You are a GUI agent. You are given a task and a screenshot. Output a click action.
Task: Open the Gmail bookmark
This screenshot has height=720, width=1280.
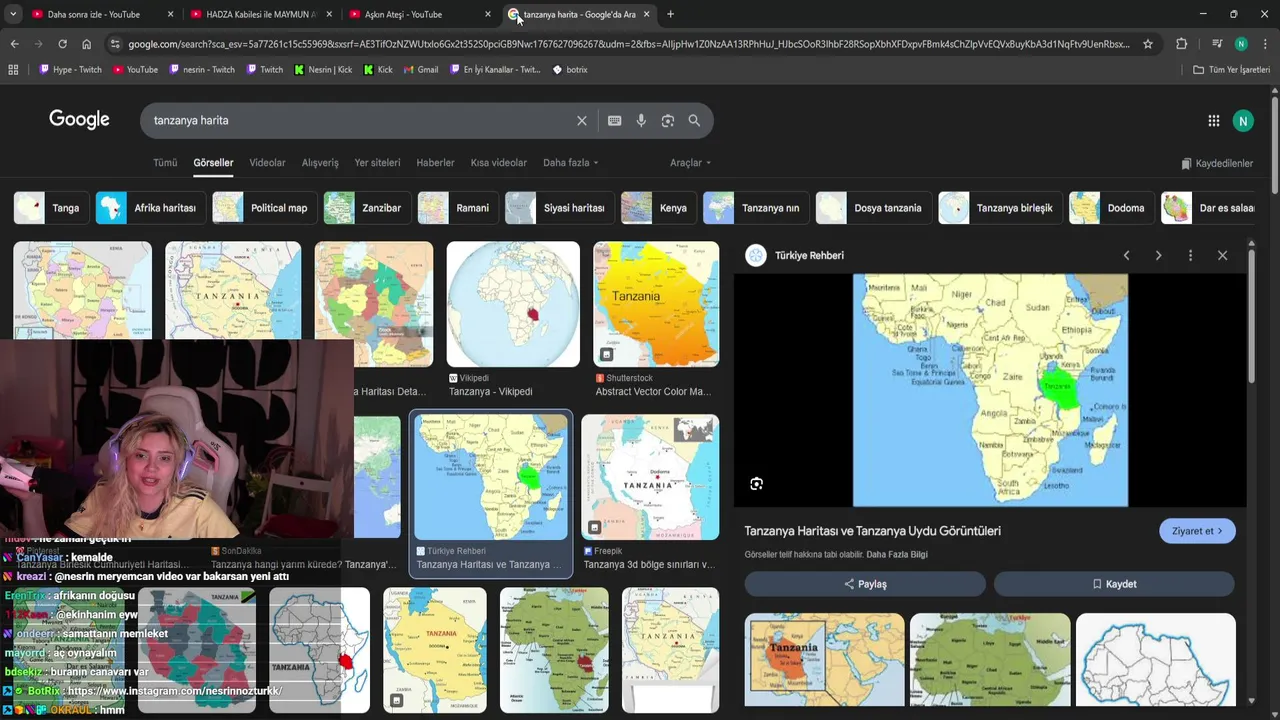click(x=421, y=70)
